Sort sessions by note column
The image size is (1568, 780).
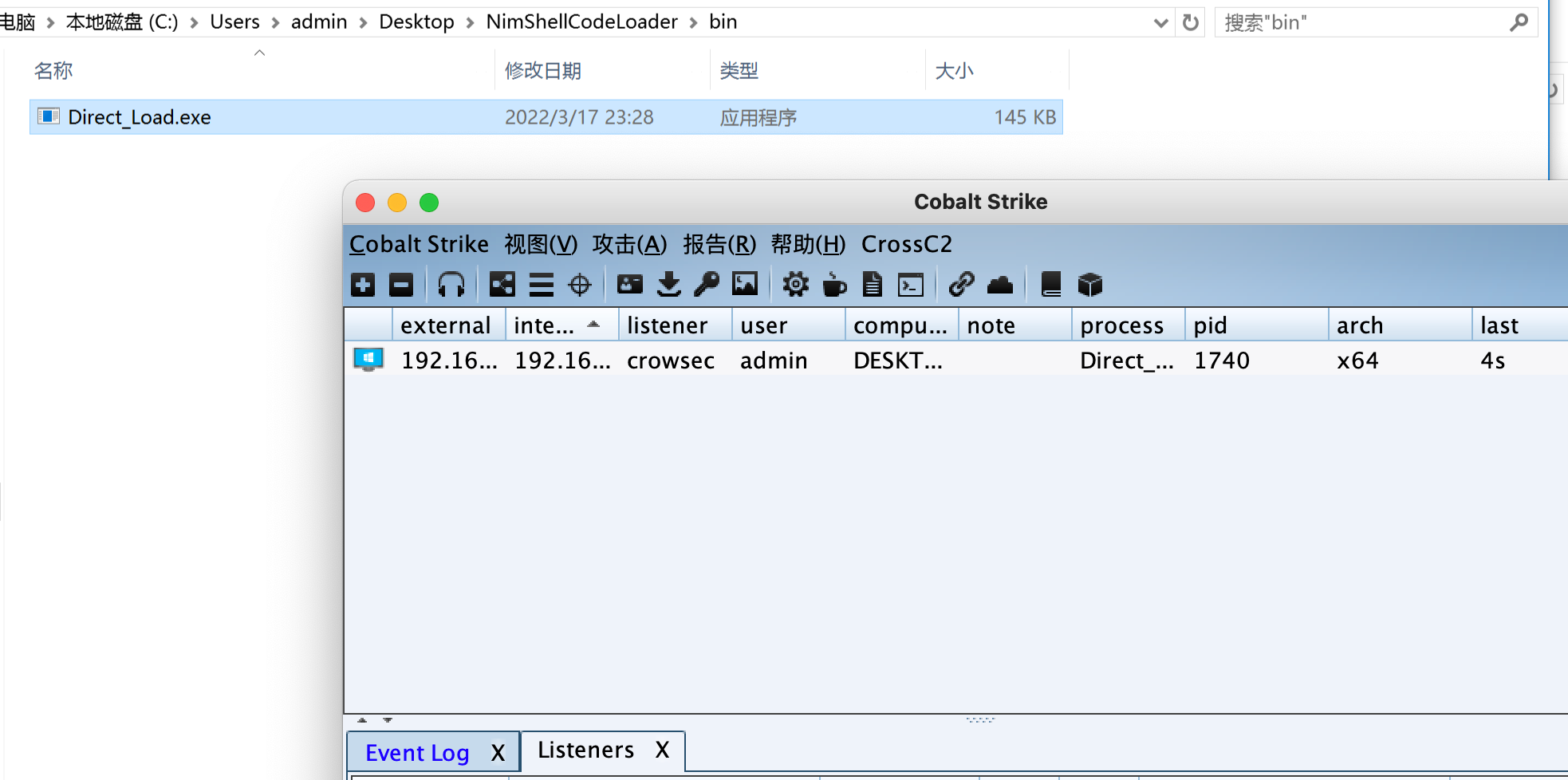click(1014, 325)
